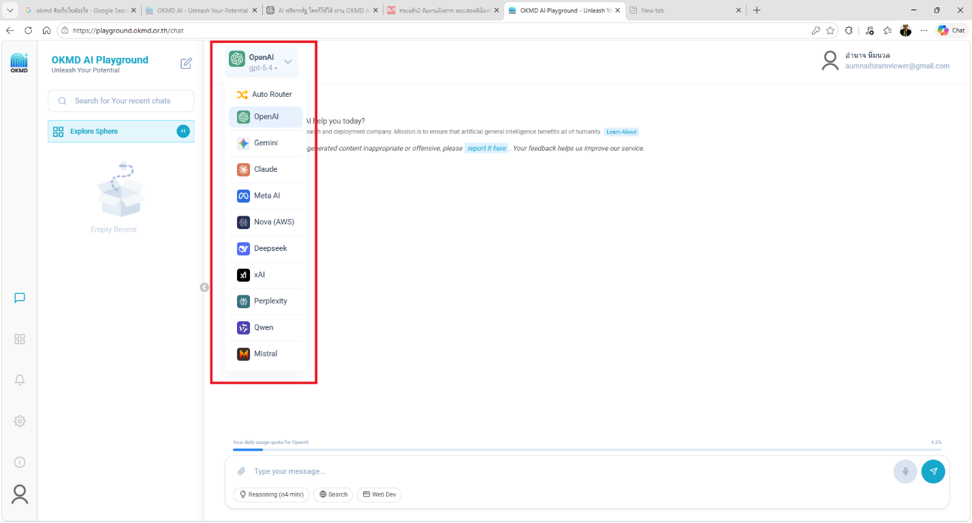Send message with paper plane button
The width and height of the screenshot is (972, 523).
(933, 472)
